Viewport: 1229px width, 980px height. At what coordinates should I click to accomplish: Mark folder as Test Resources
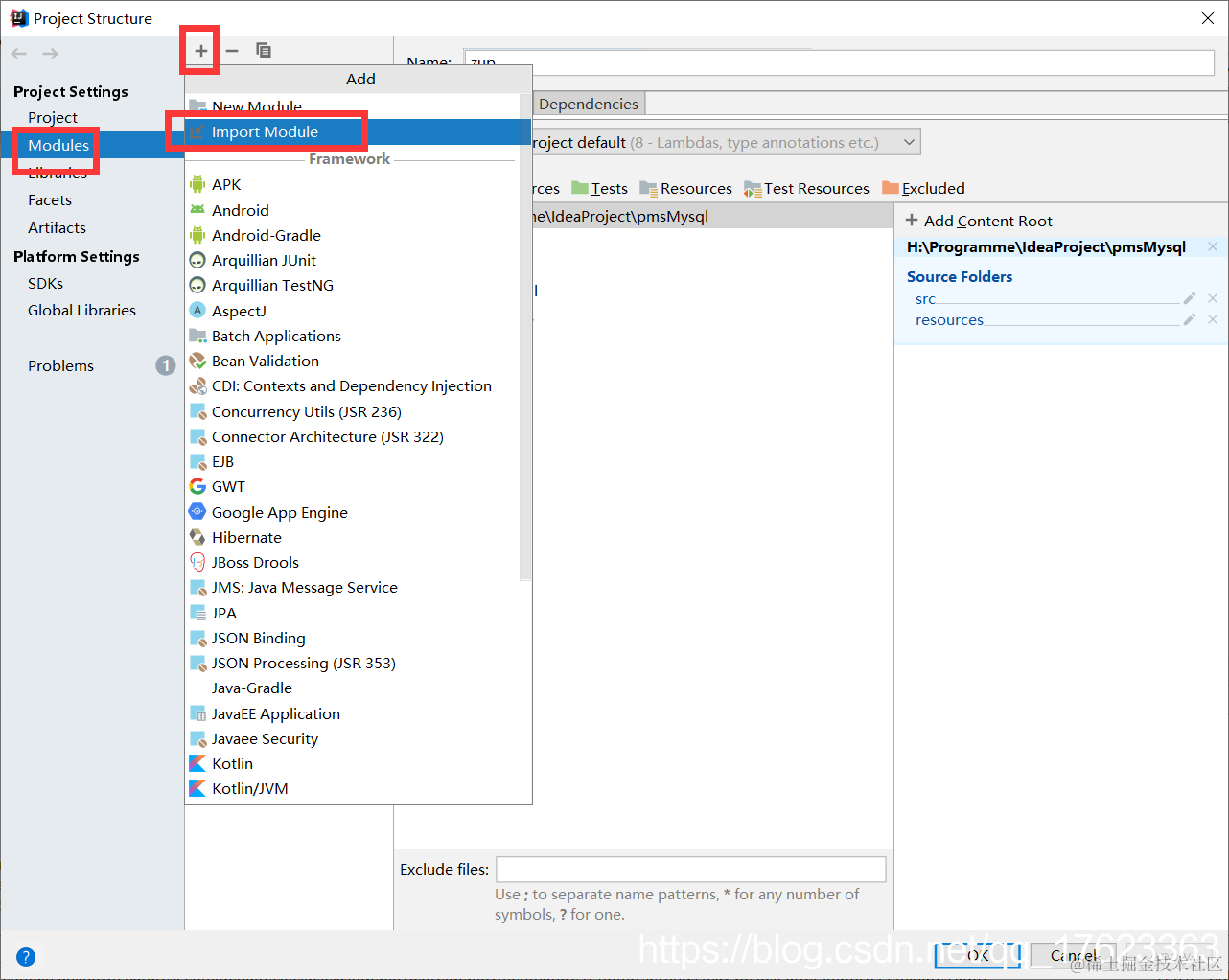click(806, 188)
